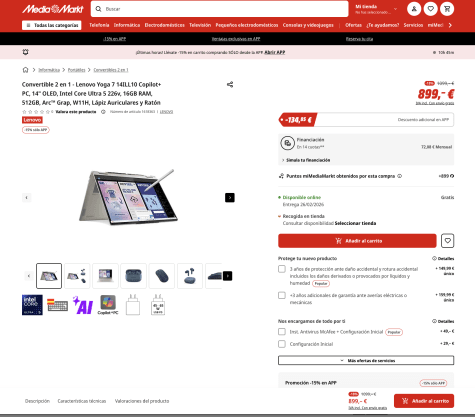This screenshot has width=475, height=417.
Task: Expand Simula tu financiación
Action: 306,160
